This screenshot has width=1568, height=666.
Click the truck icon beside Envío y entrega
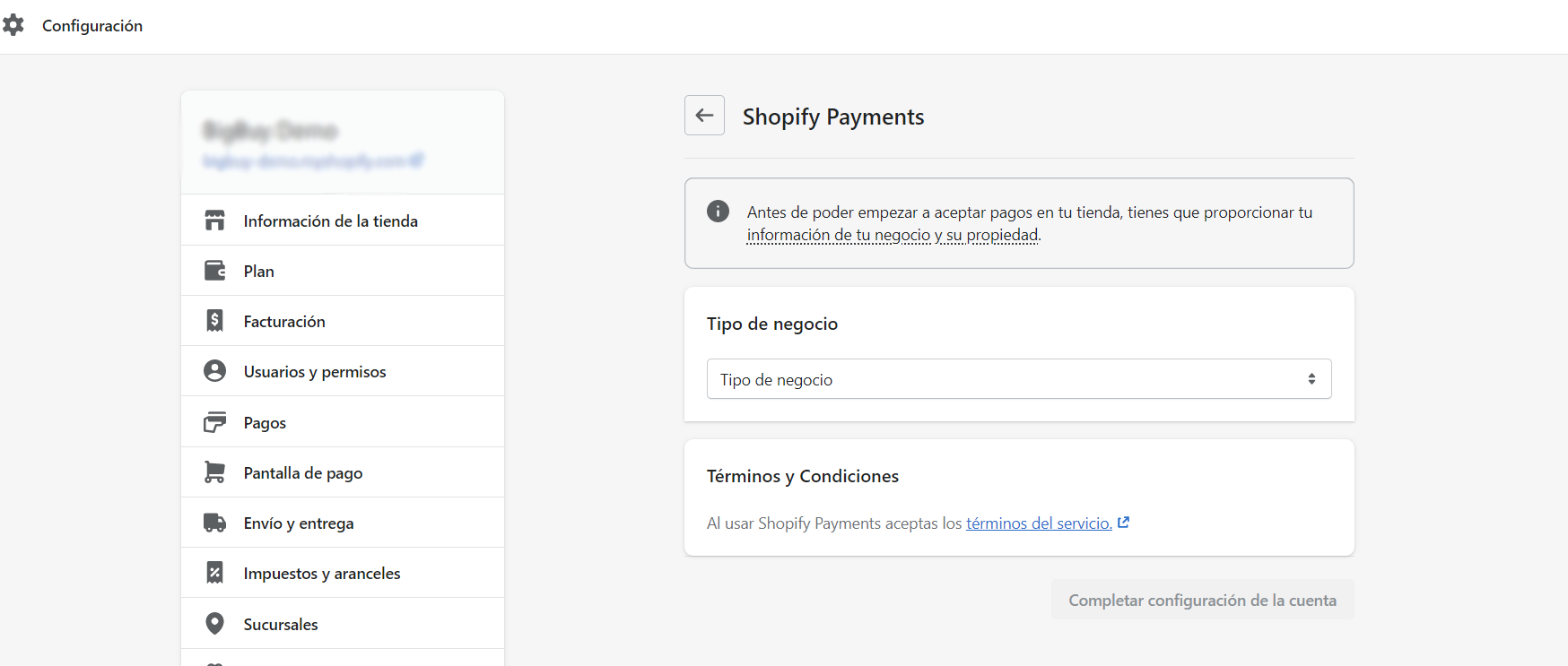tap(214, 523)
